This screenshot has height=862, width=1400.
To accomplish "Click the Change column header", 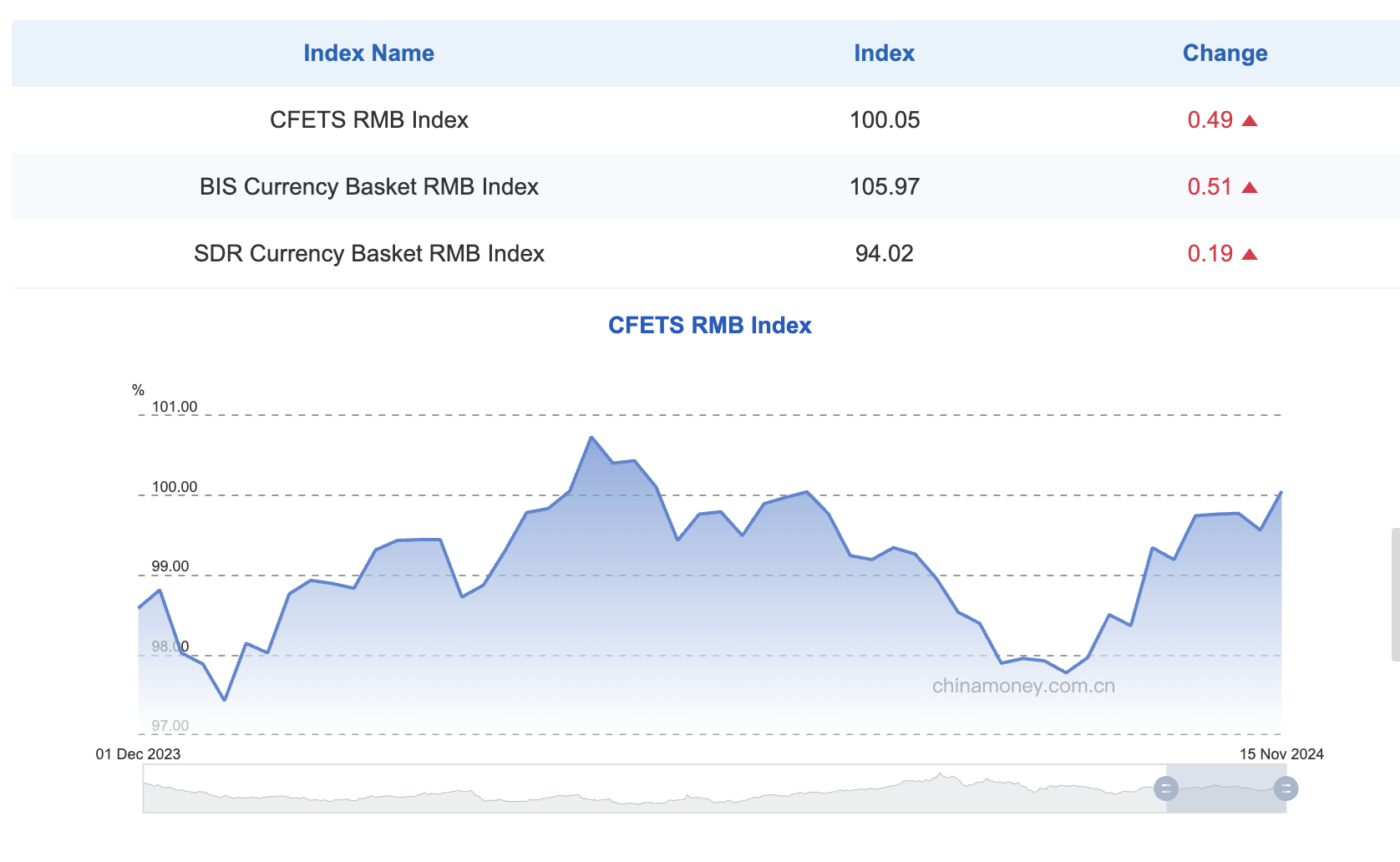I will pos(1225,53).
